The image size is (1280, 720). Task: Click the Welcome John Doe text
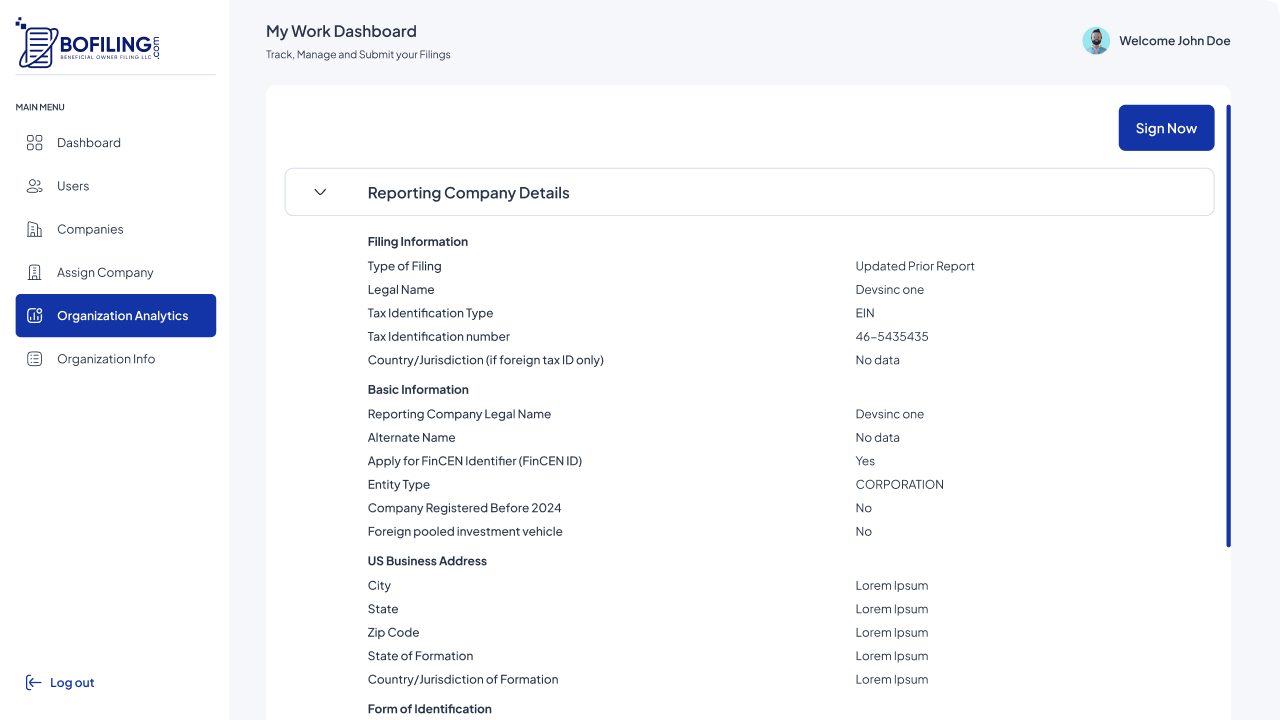pos(1174,41)
